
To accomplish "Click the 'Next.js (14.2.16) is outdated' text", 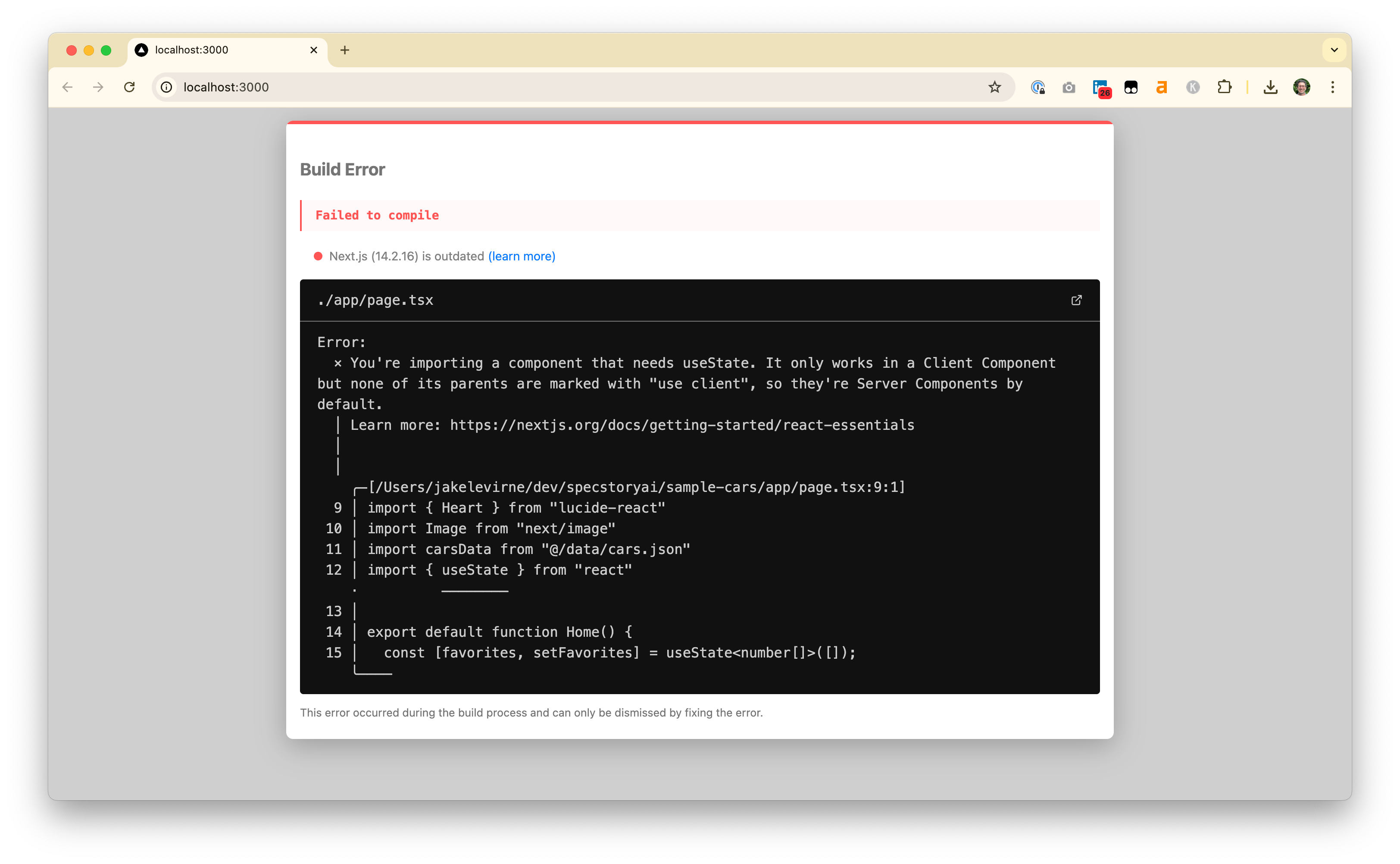I will pyautogui.click(x=407, y=256).
